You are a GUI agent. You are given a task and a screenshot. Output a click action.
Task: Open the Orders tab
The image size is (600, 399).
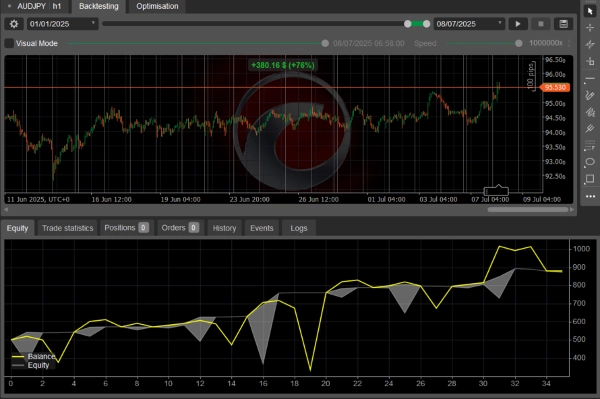click(180, 228)
